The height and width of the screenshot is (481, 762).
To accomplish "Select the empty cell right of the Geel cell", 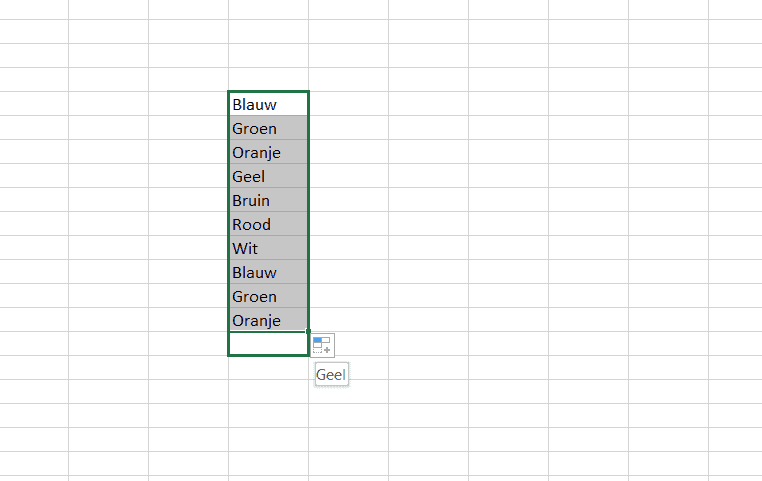I will click(x=348, y=176).
